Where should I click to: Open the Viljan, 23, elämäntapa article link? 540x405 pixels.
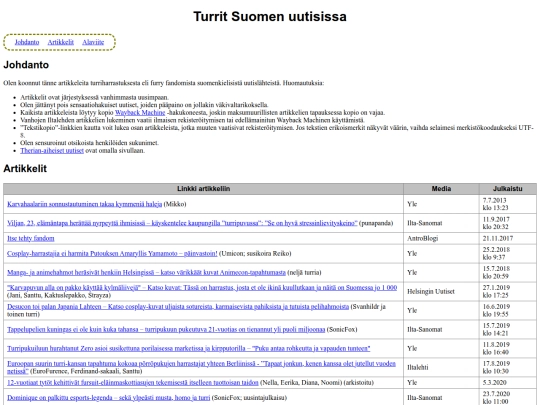(x=182, y=223)
